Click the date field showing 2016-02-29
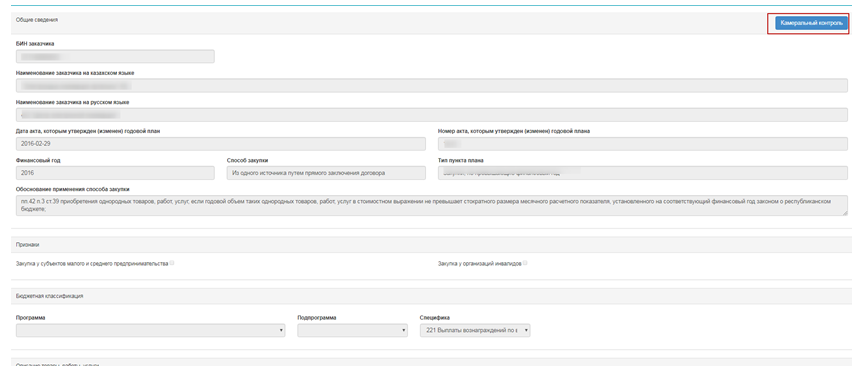861x367 pixels. click(x=221, y=143)
